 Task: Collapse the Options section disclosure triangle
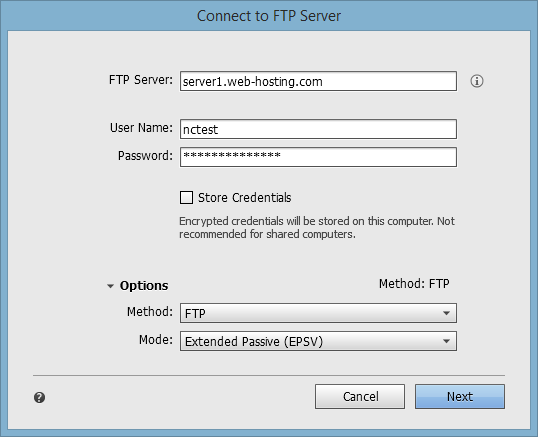pyautogui.click(x=110, y=286)
